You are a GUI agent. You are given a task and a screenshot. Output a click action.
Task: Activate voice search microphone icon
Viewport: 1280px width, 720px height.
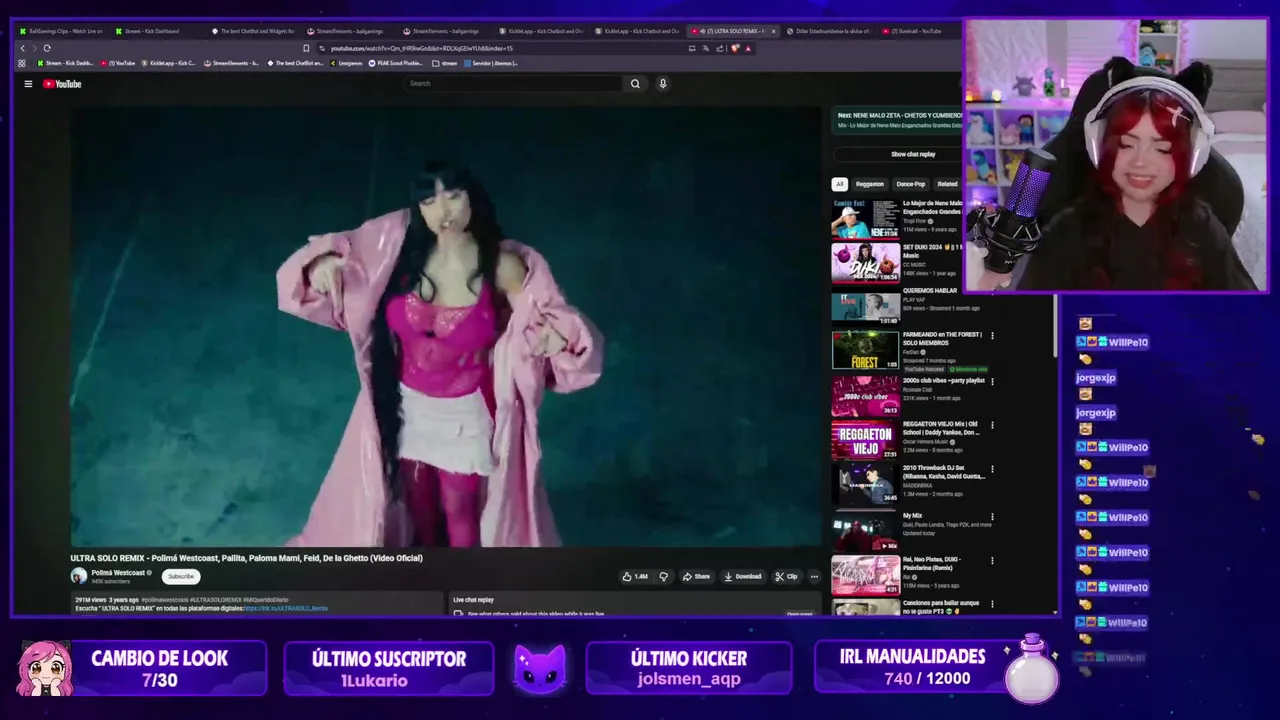point(662,84)
